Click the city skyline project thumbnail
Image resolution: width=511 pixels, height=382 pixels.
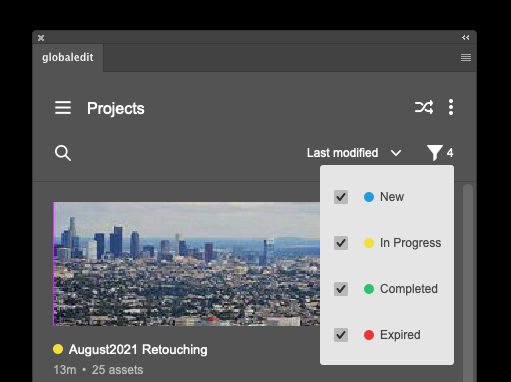tap(187, 264)
